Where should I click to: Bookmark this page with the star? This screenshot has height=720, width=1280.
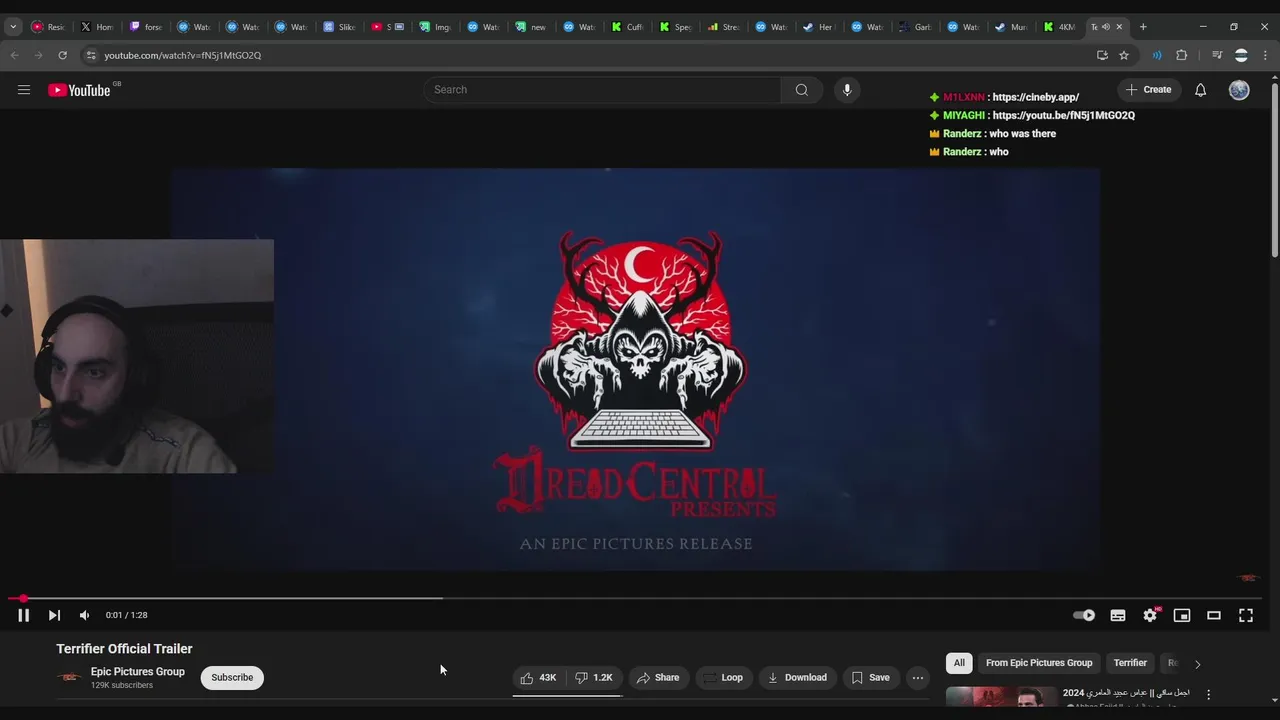point(1124,55)
